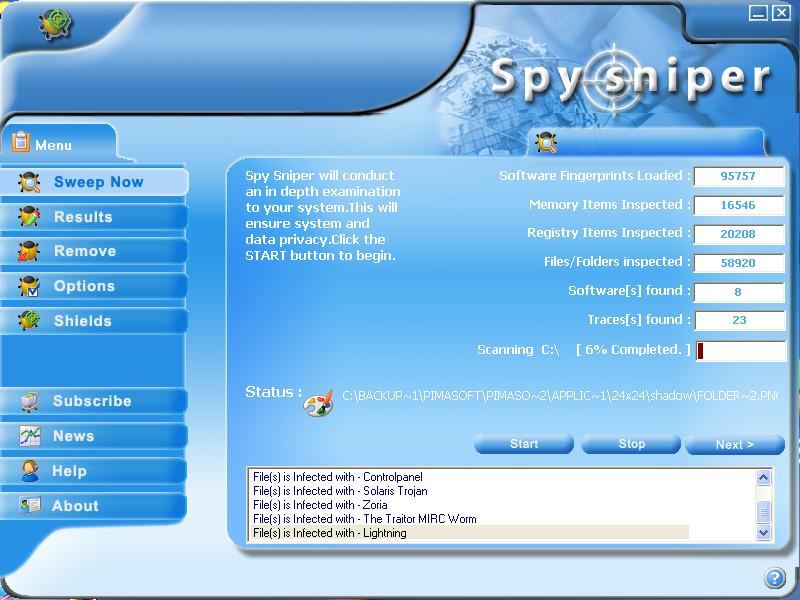Close the Spy Sniper window
Image resolution: width=800 pixels, height=600 pixels.
pos(781,13)
